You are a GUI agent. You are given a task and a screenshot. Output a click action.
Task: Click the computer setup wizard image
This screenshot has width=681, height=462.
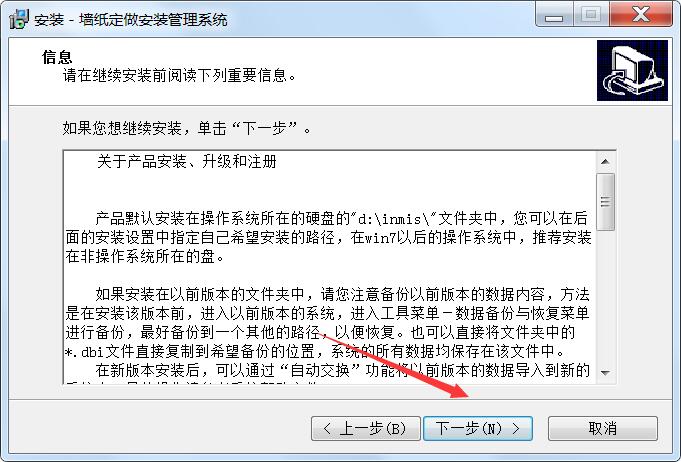pyautogui.click(x=632, y=70)
